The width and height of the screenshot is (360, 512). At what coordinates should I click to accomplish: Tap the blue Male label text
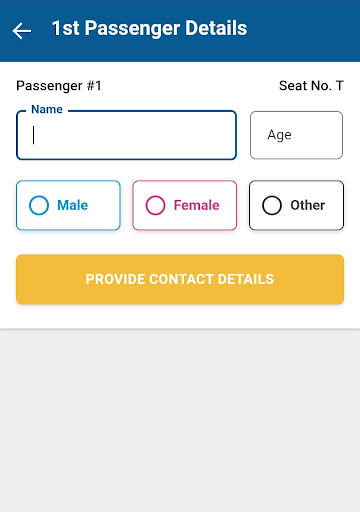pyautogui.click(x=73, y=205)
